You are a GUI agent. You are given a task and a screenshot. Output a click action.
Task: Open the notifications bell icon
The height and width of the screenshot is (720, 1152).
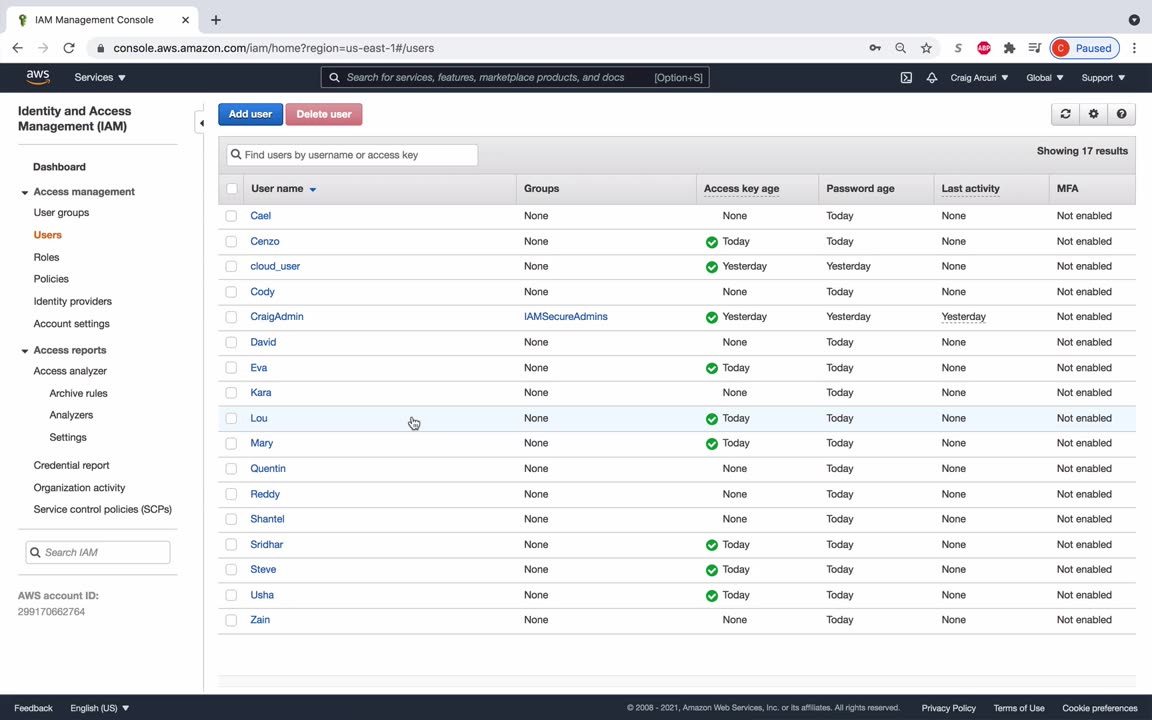[x=932, y=78]
